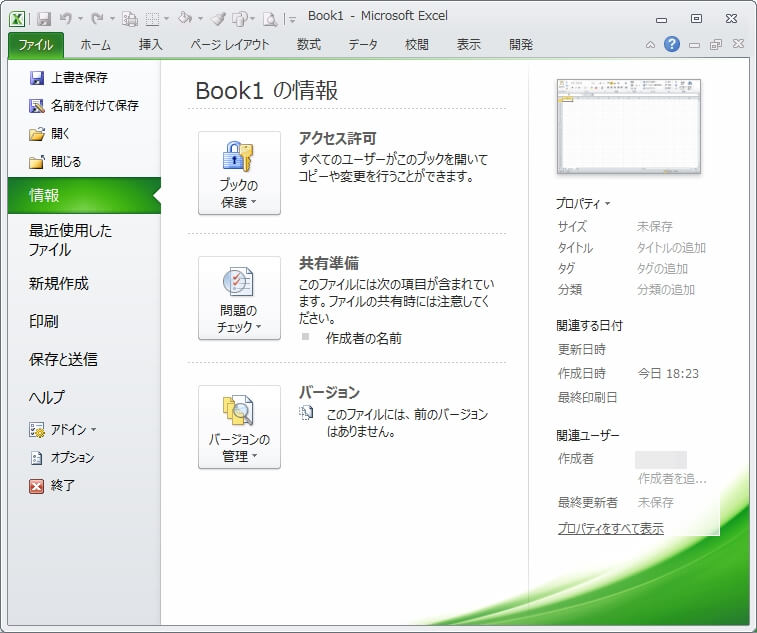
Task: Expand the バージョンの管理 dropdown button
Action: (x=239, y=427)
